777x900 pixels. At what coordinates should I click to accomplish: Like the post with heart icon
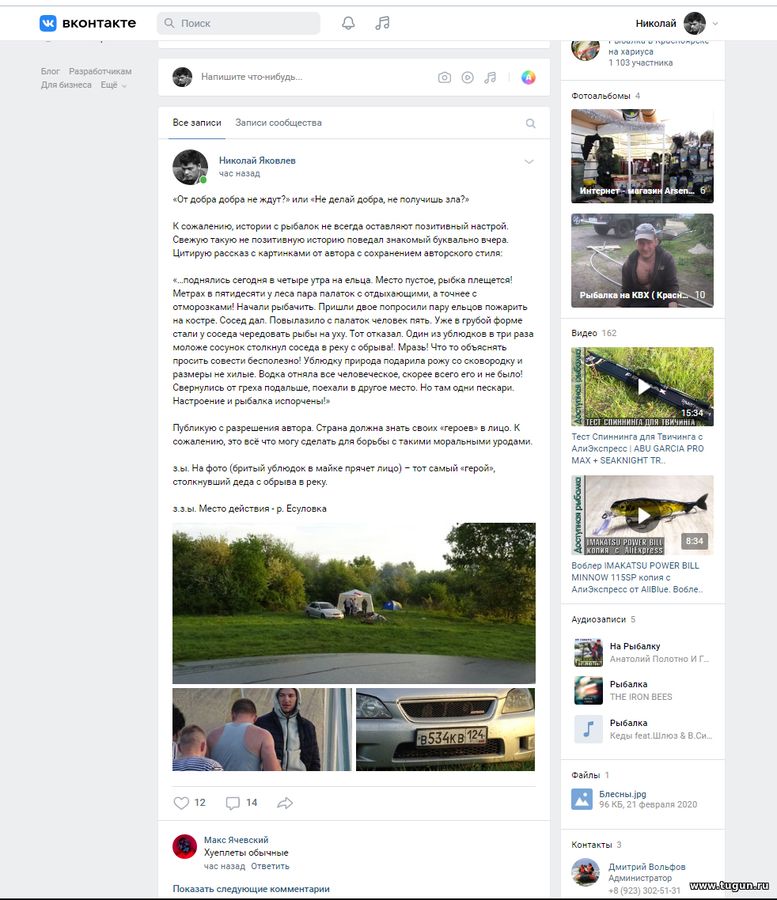coord(181,803)
